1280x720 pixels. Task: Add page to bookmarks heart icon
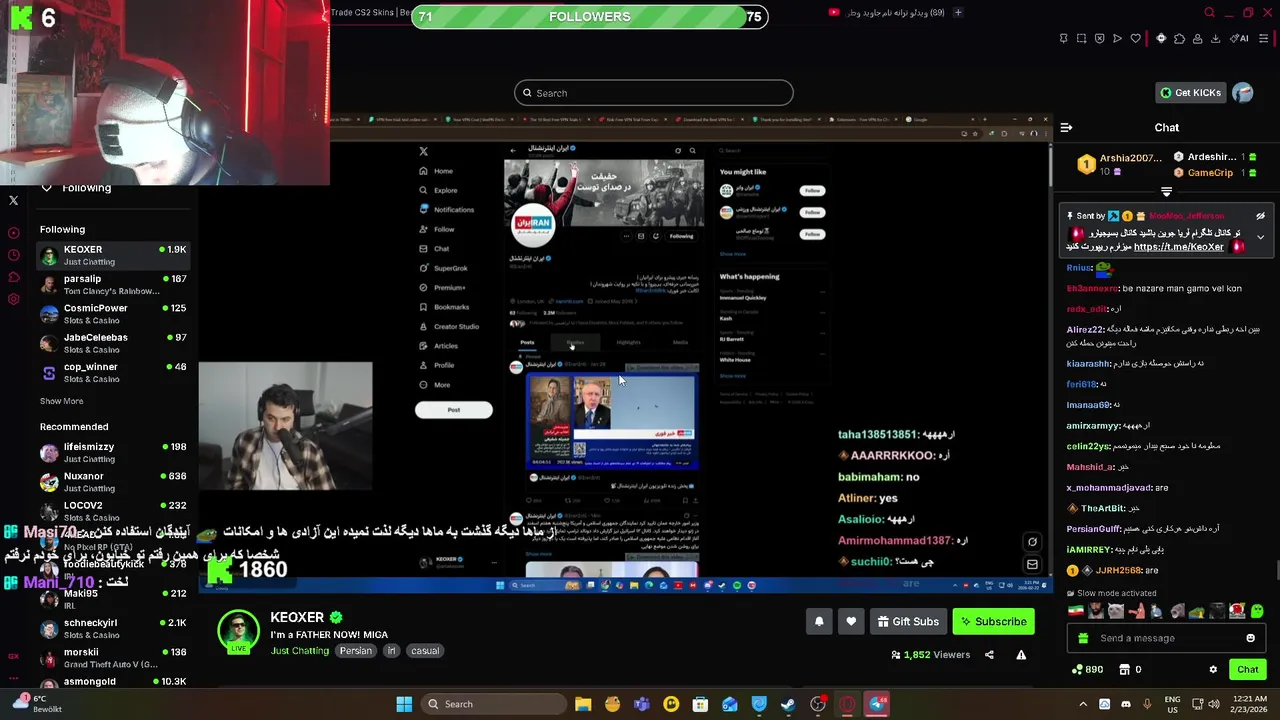point(1135,39)
